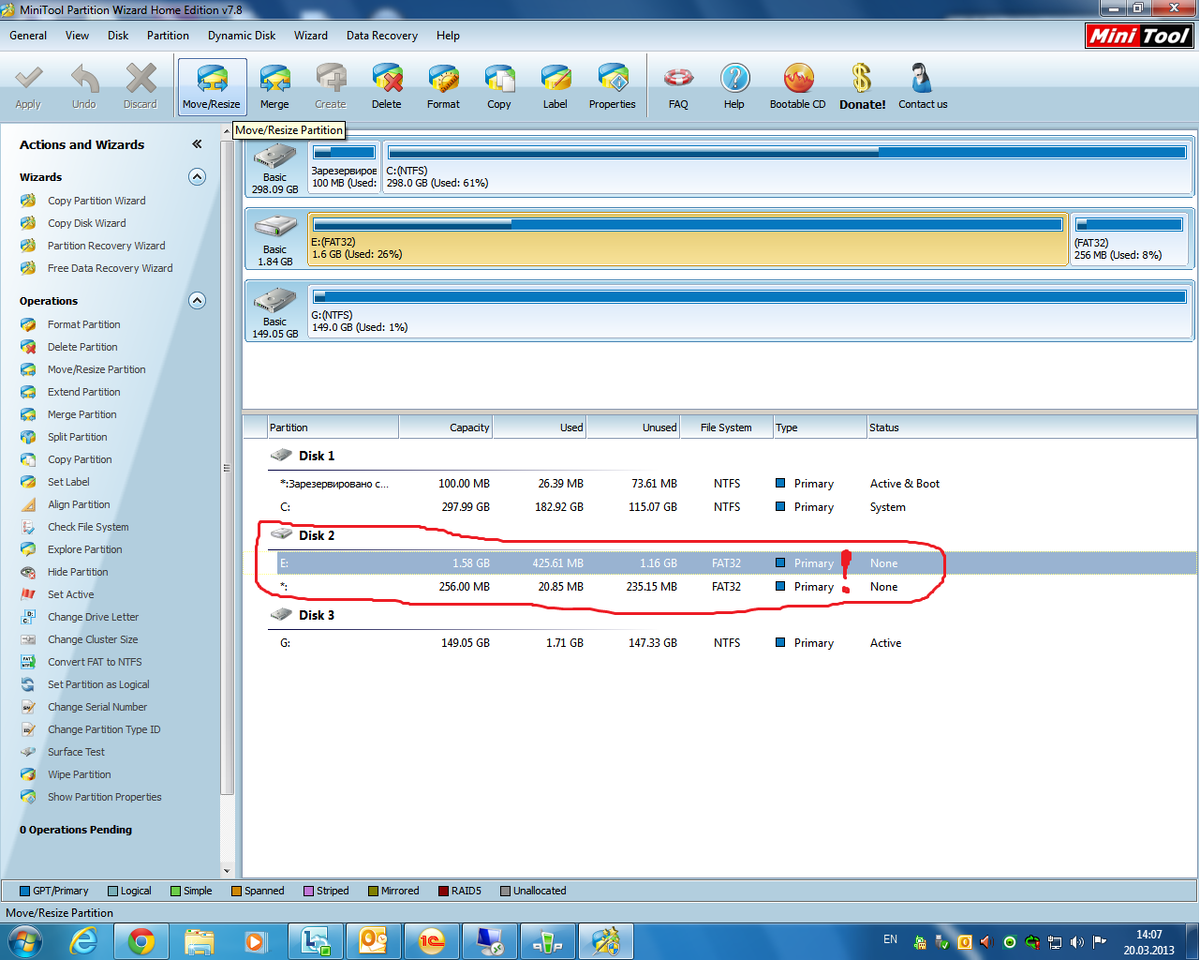Launch the Bootable CD tool
This screenshot has width=1200, height=960.
click(798, 87)
